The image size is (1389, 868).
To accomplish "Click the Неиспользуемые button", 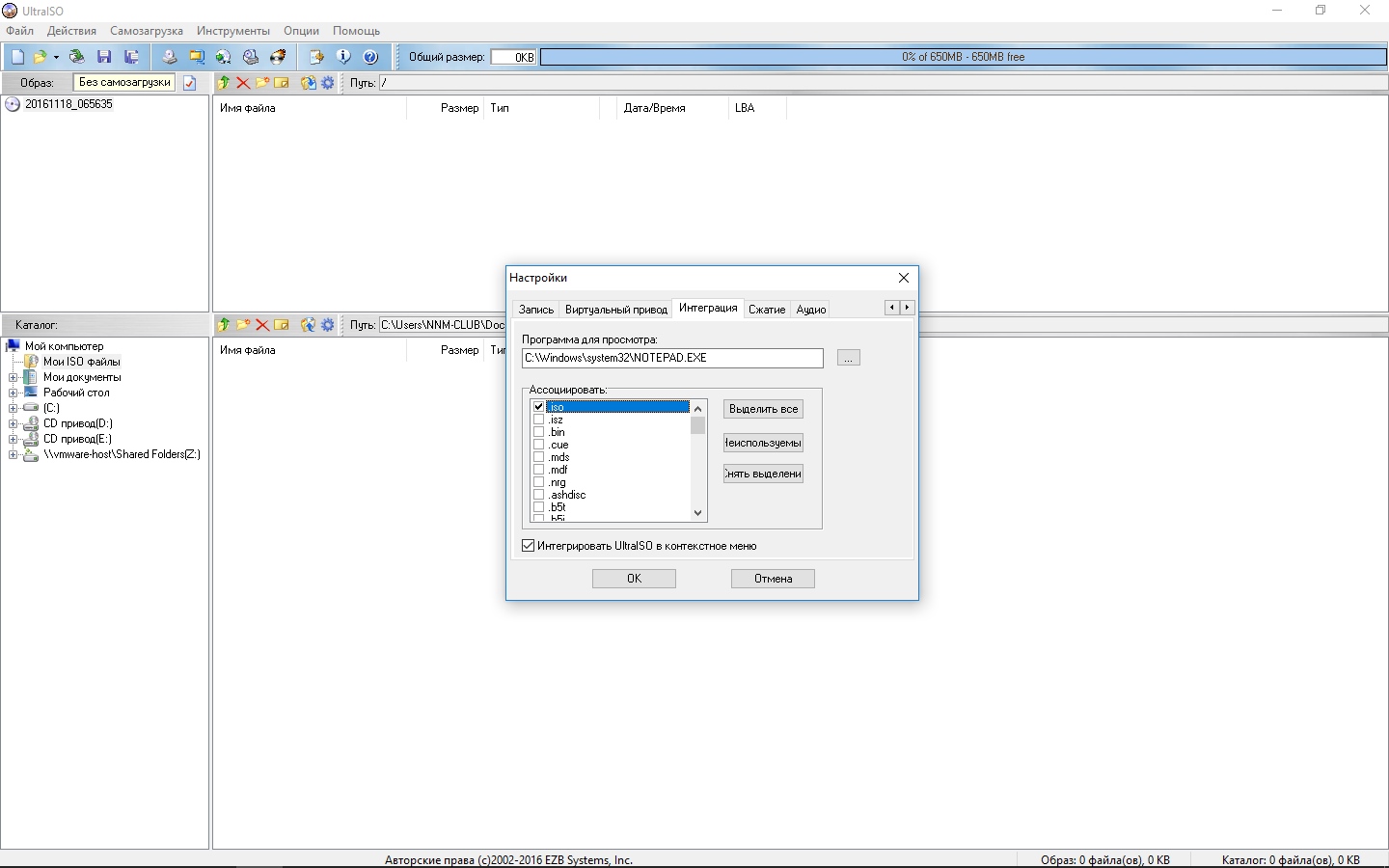I will [763, 443].
